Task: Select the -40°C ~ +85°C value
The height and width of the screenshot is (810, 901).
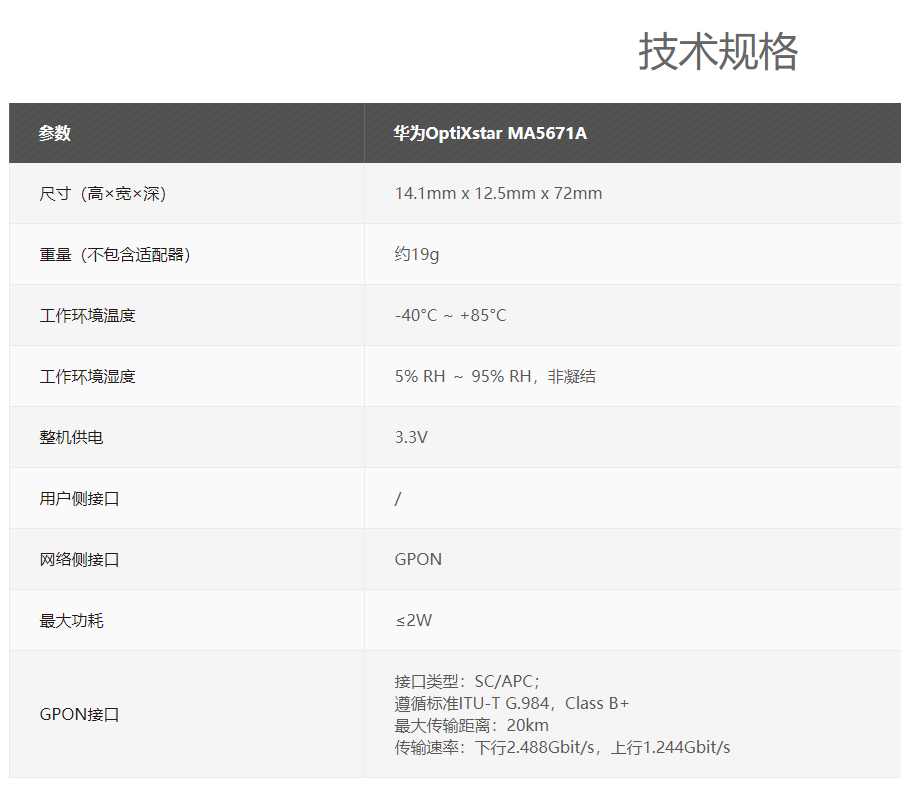Action: (450, 315)
